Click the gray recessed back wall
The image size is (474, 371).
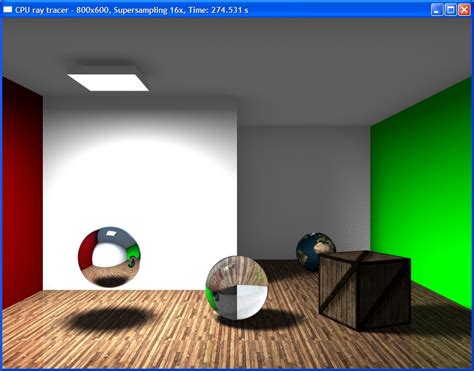303,187
